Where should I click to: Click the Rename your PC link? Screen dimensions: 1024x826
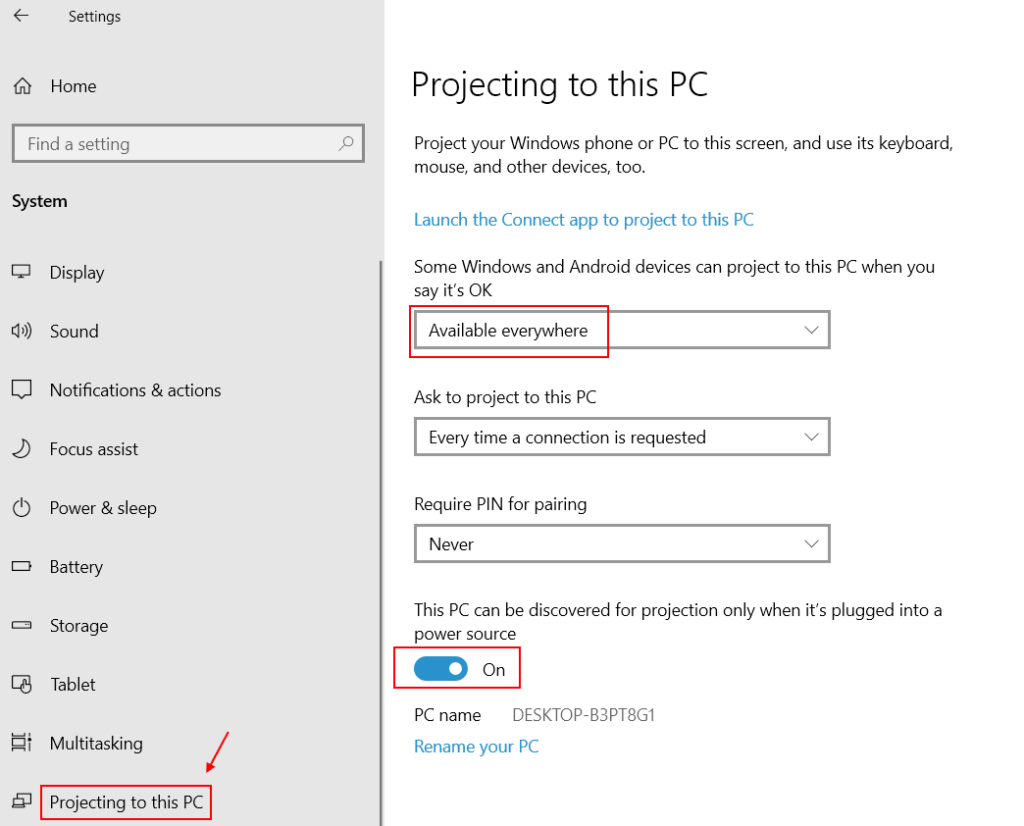[x=476, y=746]
